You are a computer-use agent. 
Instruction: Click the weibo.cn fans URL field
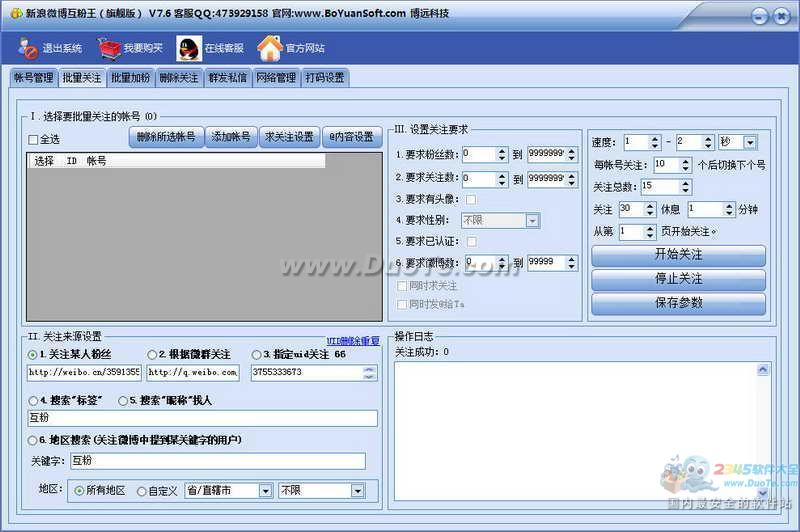84,373
